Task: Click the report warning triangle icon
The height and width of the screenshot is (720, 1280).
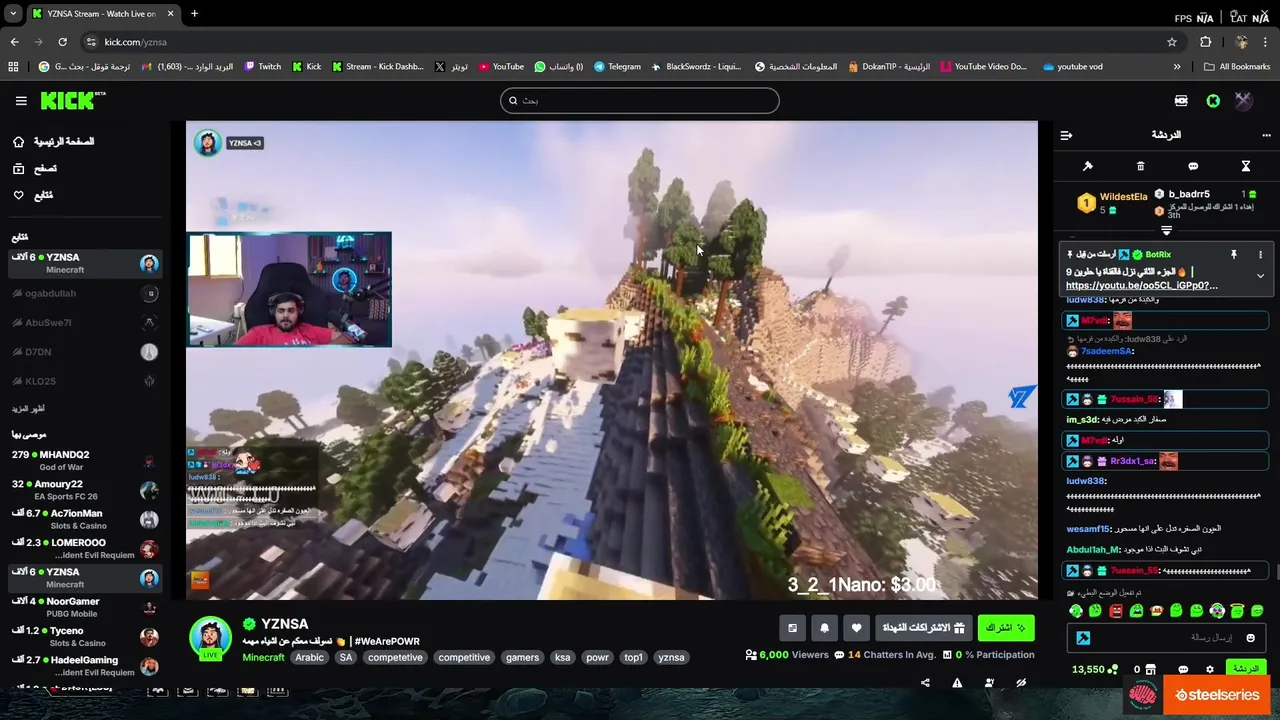Action: 957,683
